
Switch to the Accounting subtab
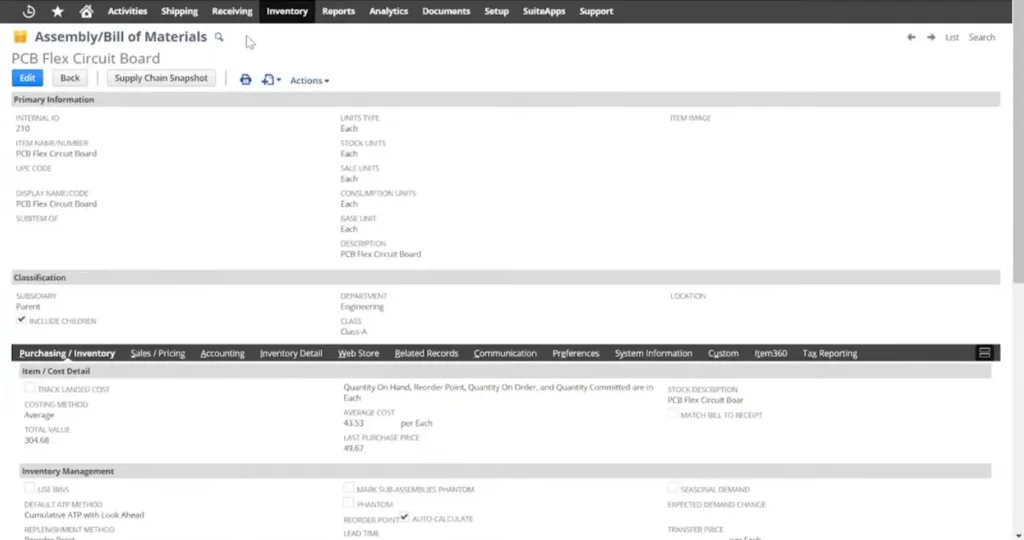222,353
